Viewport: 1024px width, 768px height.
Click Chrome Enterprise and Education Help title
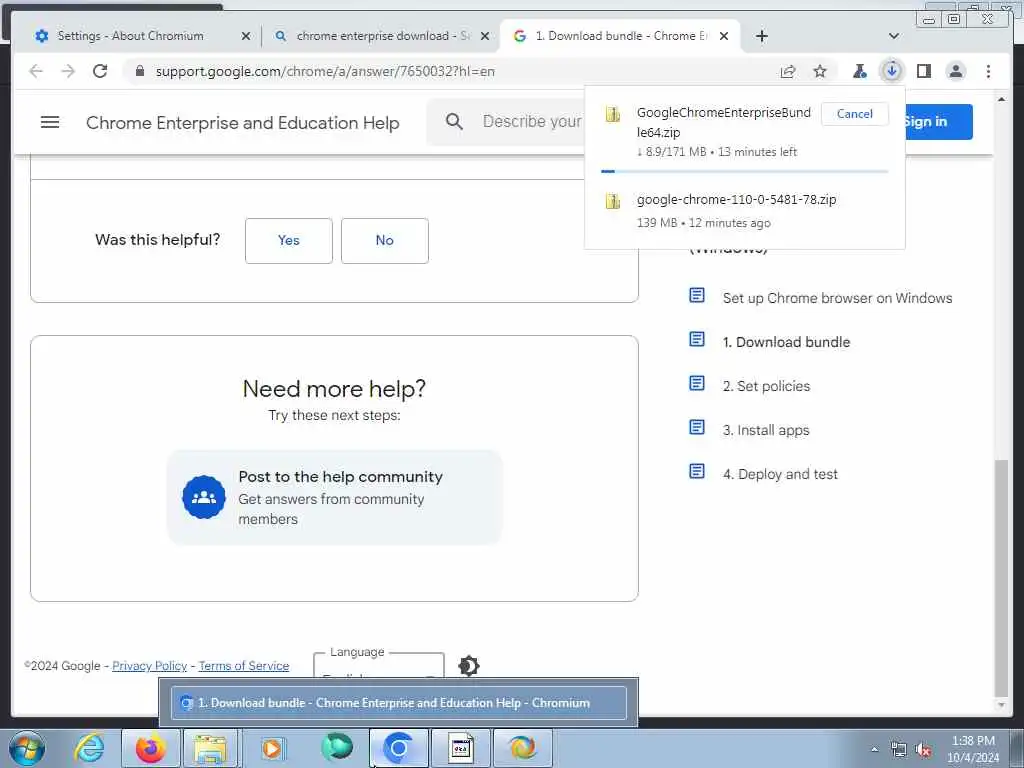[242, 122]
